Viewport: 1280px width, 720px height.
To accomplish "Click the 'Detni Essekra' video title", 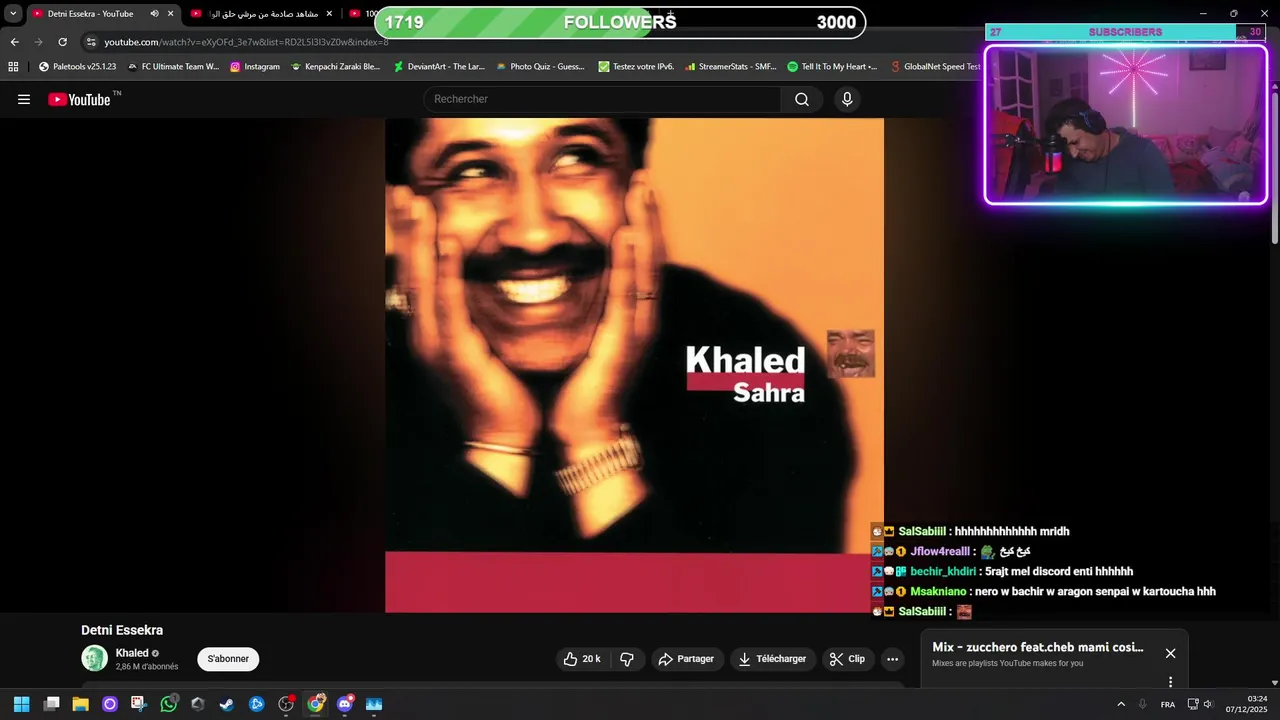I will tap(122, 630).
